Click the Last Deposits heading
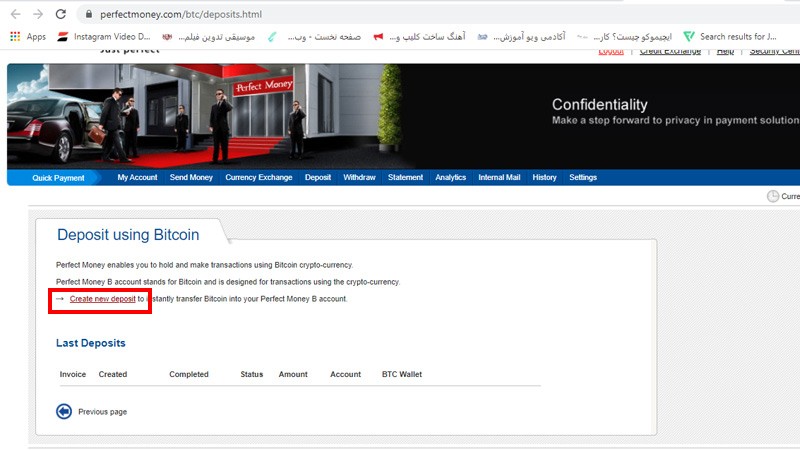 click(91, 343)
